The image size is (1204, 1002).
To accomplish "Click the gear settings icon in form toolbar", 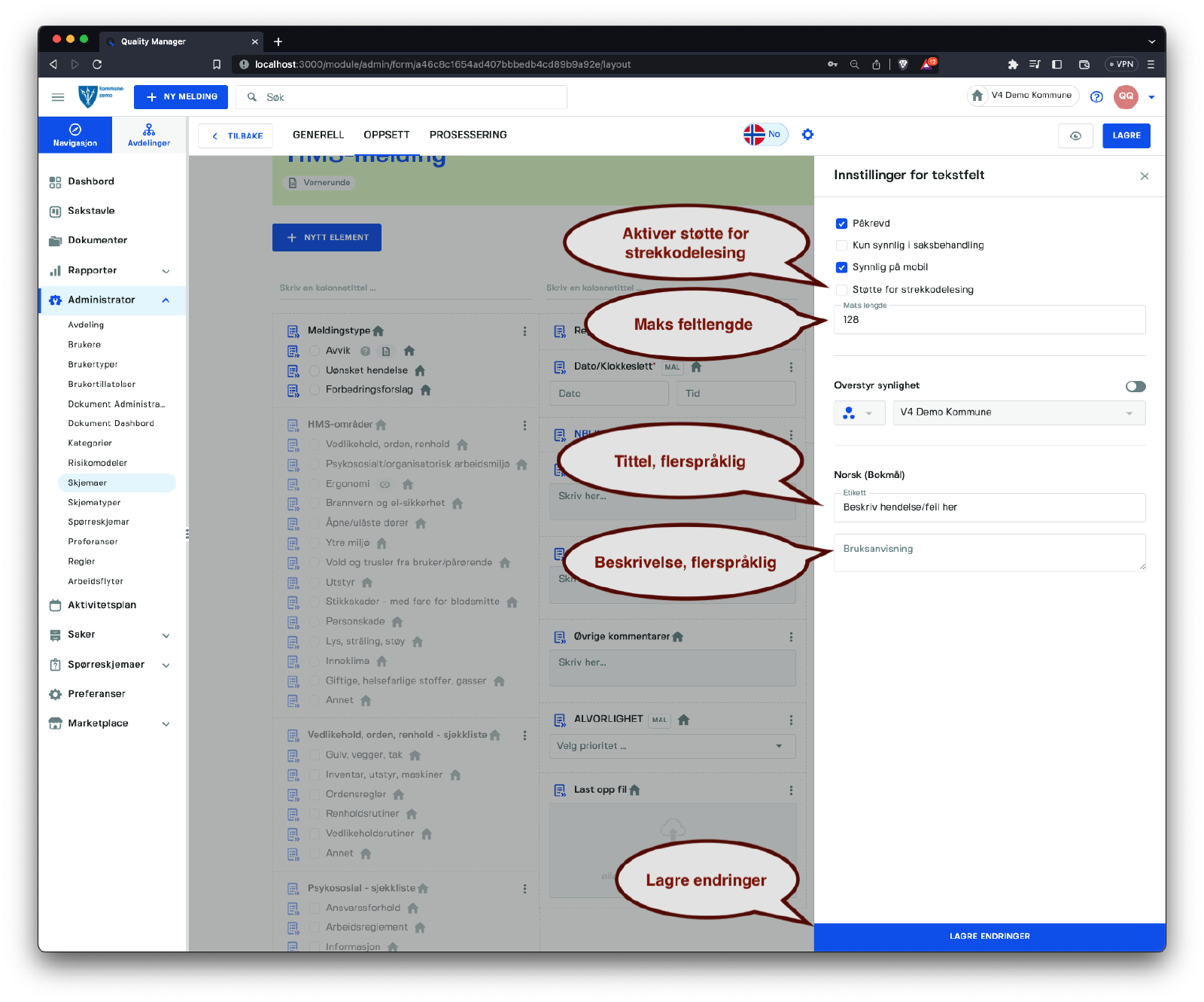I will tap(807, 135).
